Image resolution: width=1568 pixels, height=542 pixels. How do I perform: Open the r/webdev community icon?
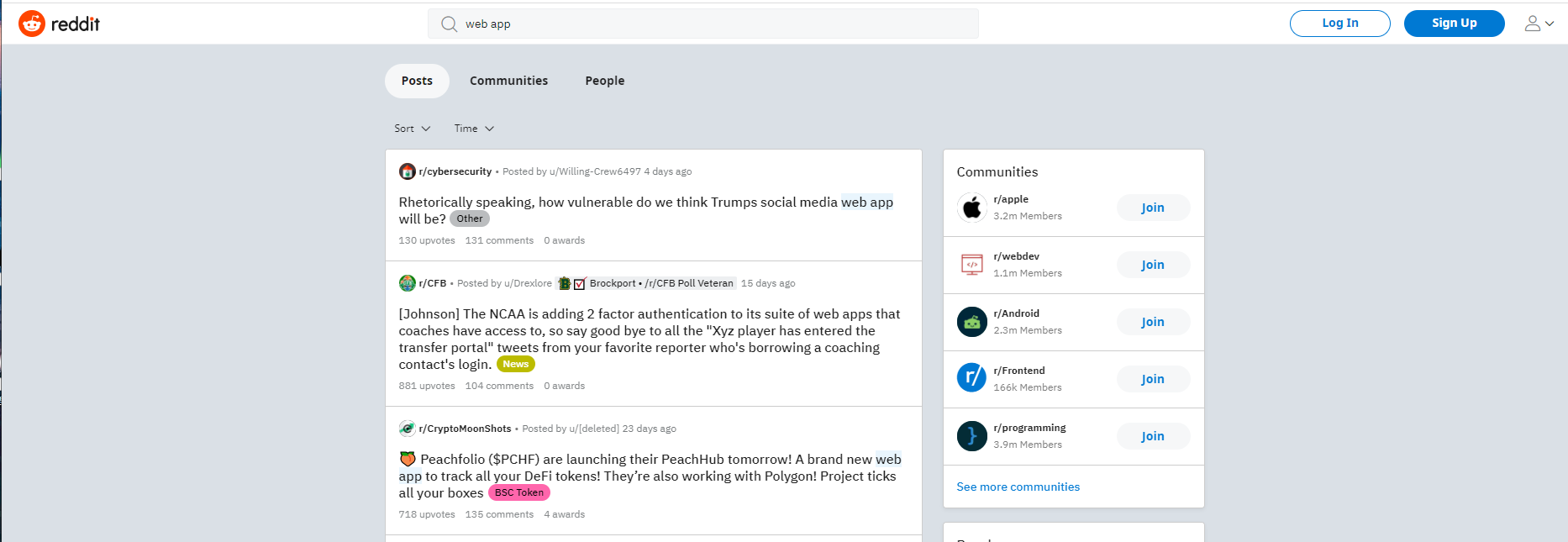tap(971, 265)
